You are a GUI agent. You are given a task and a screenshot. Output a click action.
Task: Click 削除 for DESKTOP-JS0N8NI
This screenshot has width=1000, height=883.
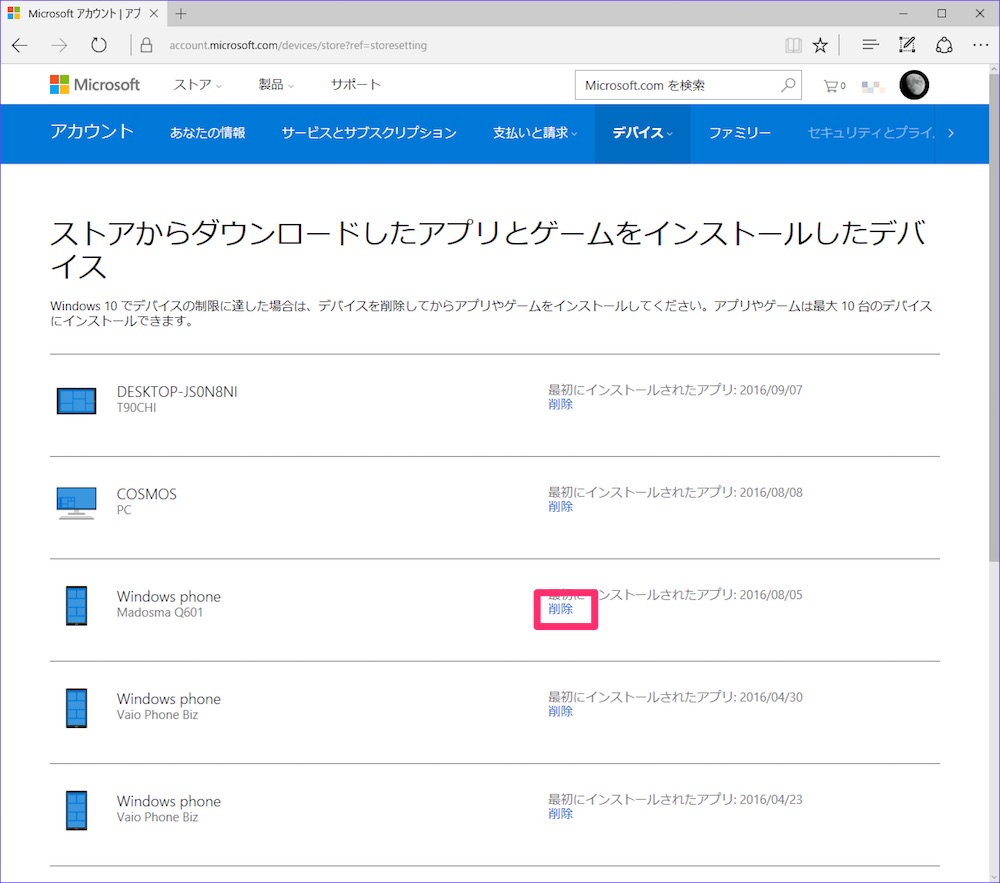561,404
